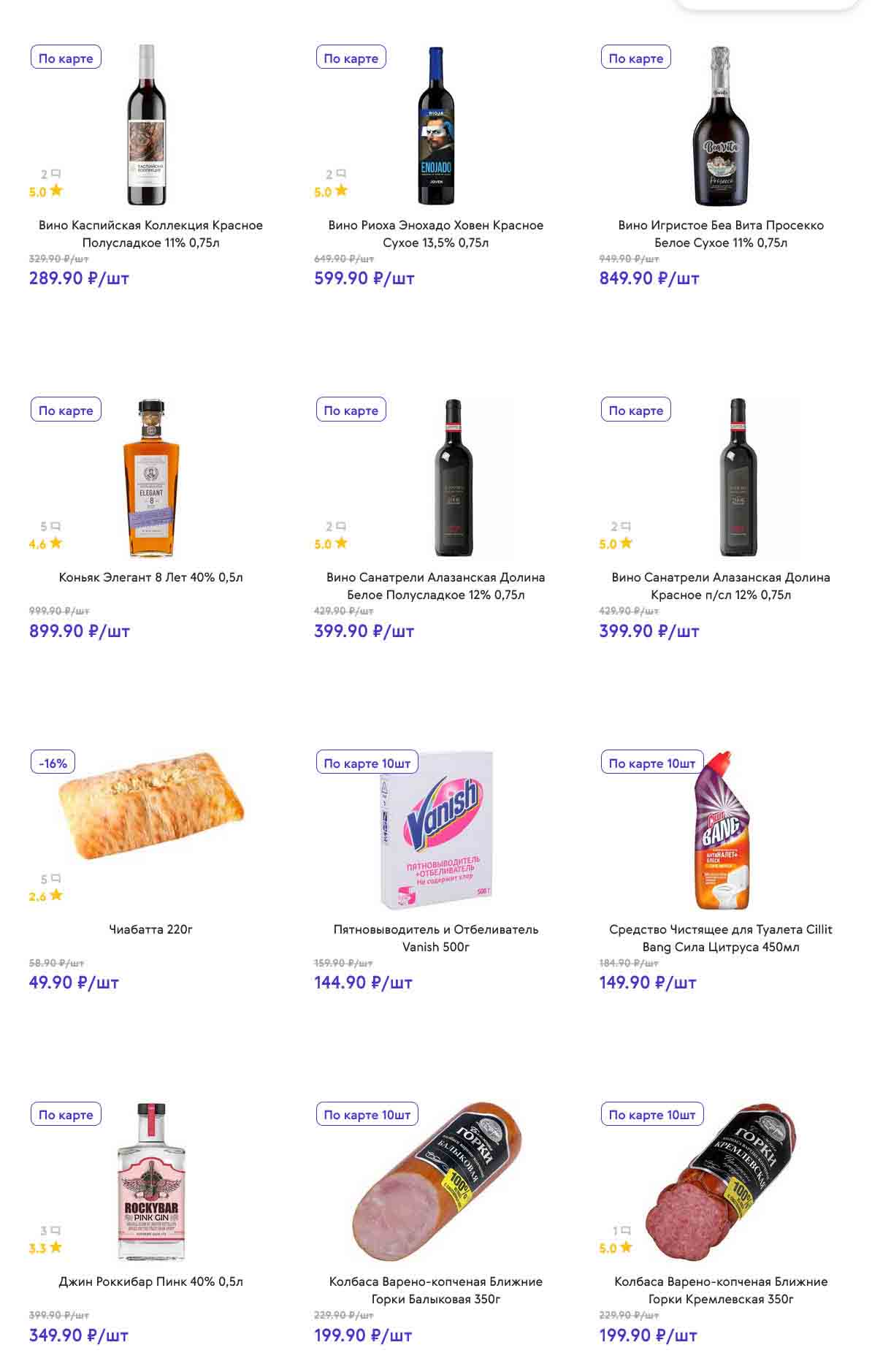Open Пятновыводитель и Отбеливатель Vanish 500г link
Viewport: 872px width, 1372px height.
[x=435, y=938]
